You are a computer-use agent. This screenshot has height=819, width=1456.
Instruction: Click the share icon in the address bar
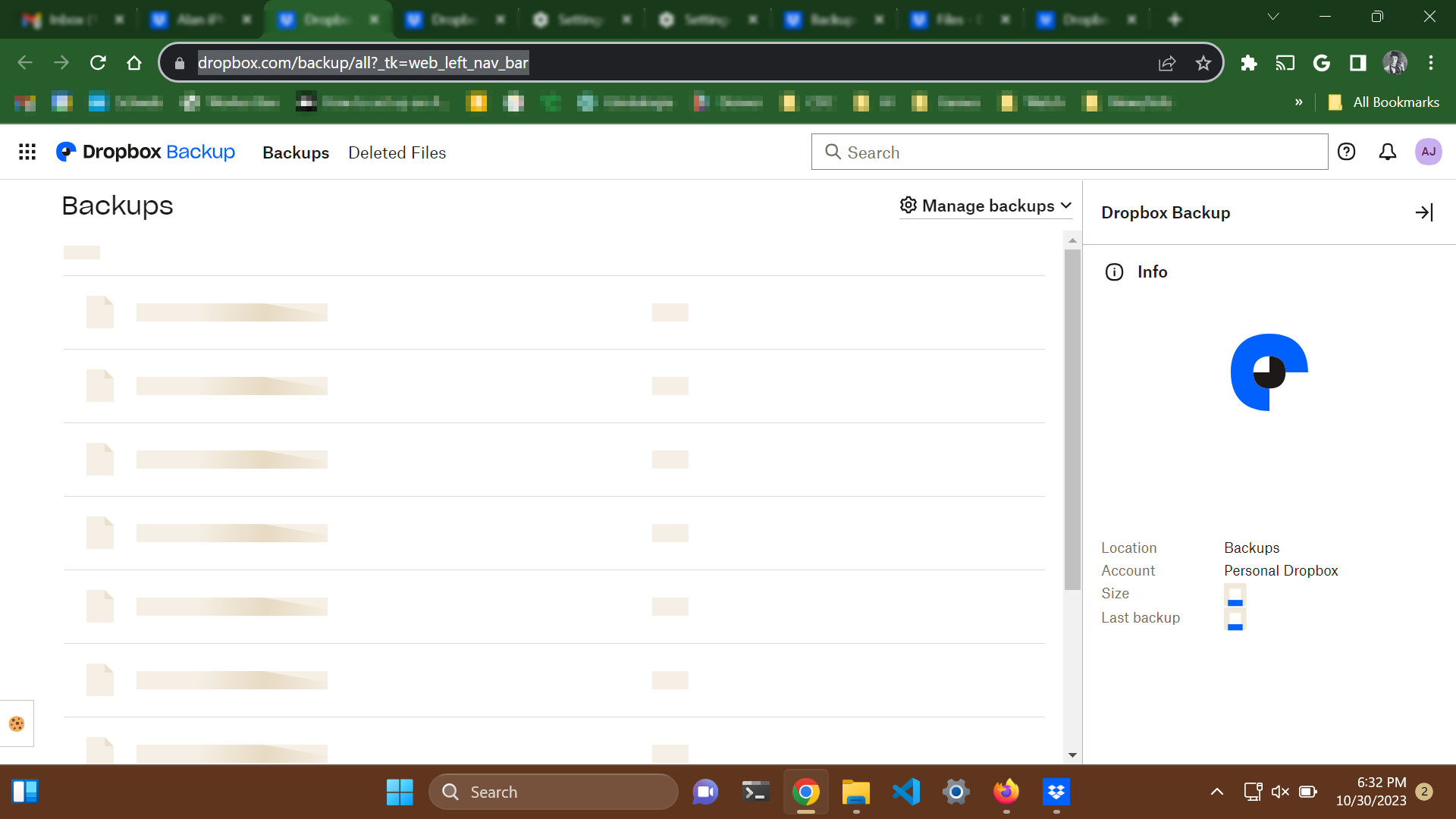coord(1167,63)
